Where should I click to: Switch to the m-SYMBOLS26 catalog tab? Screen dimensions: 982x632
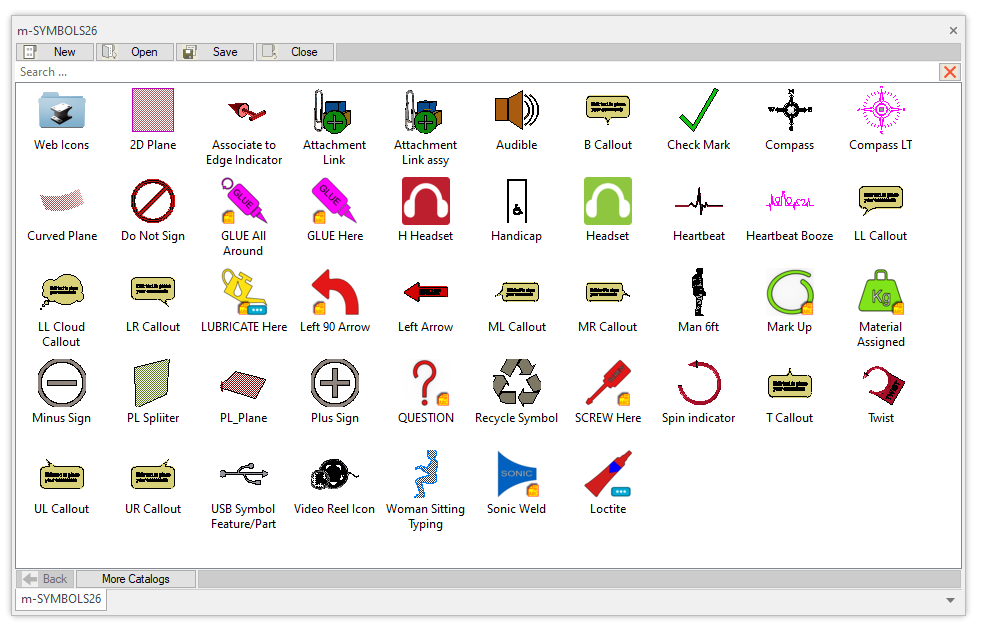click(62, 599)
